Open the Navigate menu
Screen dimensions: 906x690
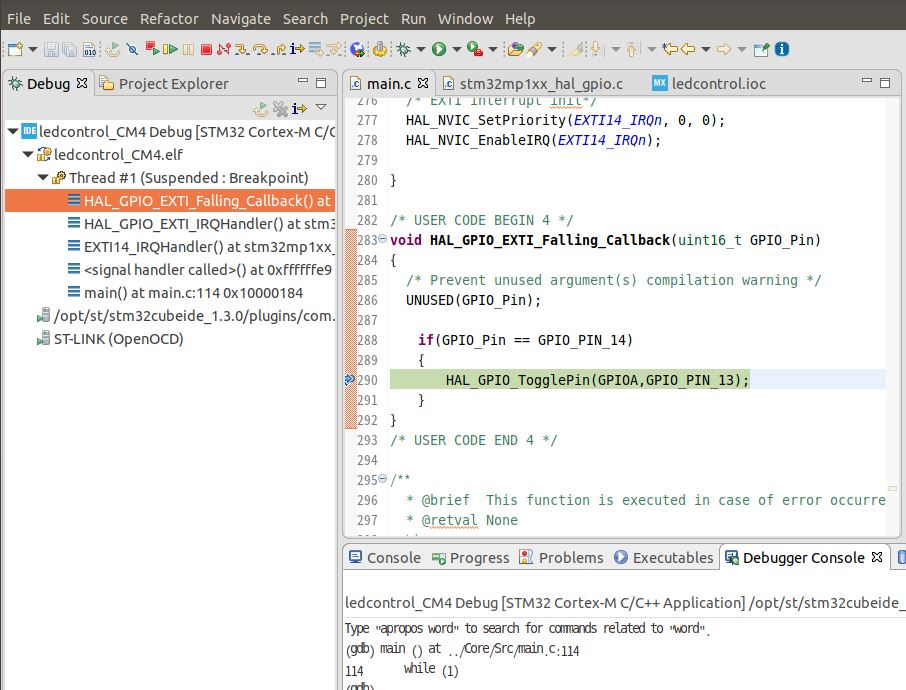coord(240,18)
